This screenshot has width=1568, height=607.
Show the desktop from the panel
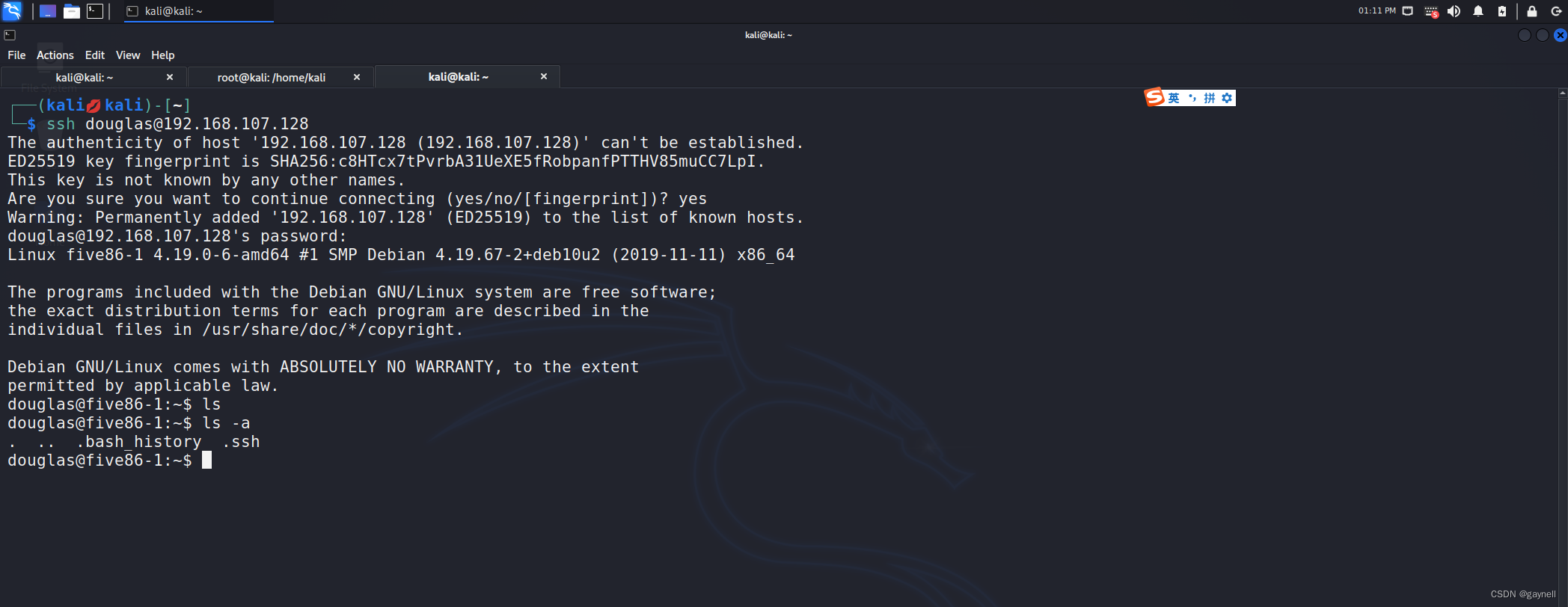tap(48, 11)
